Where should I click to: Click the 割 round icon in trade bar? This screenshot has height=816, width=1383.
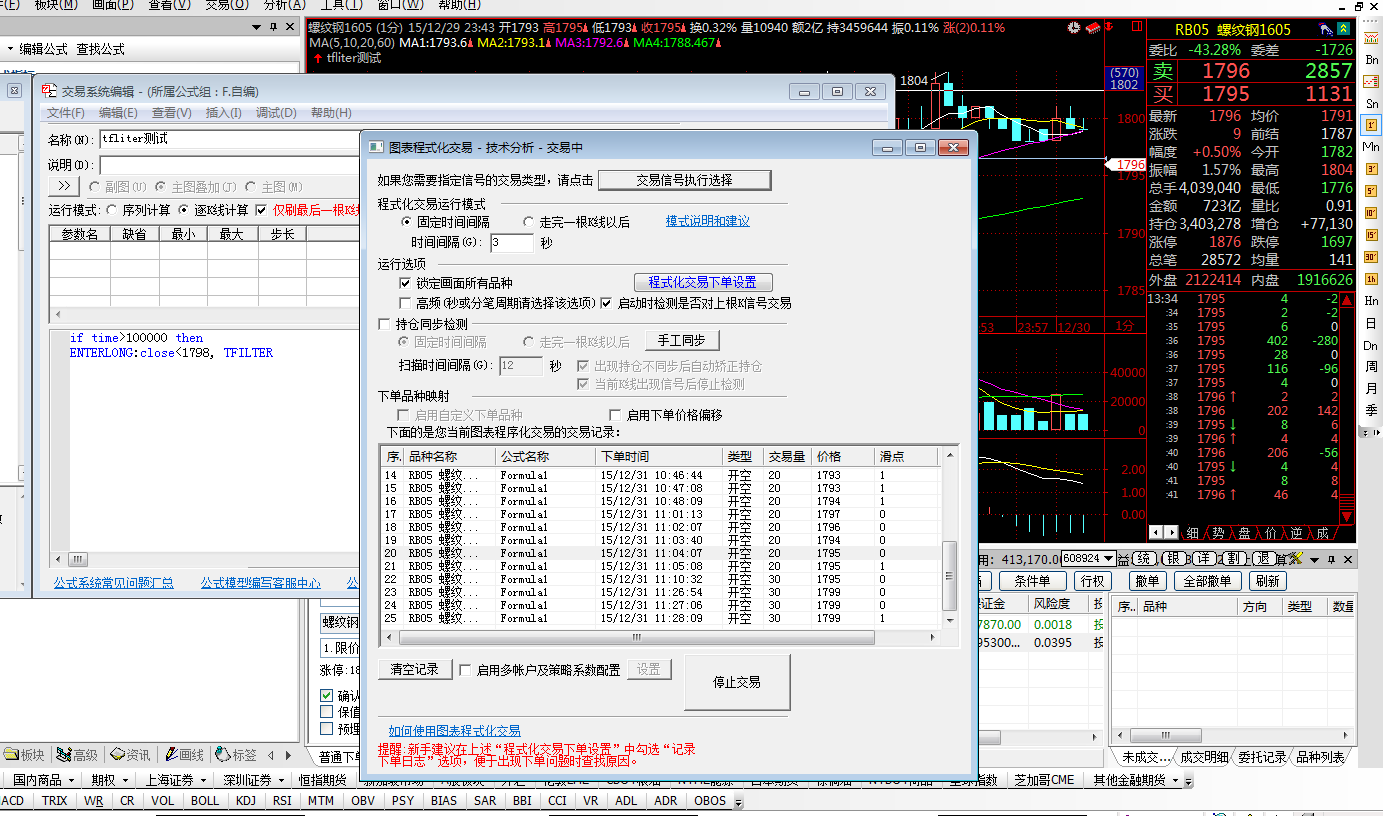(1235, 558)
